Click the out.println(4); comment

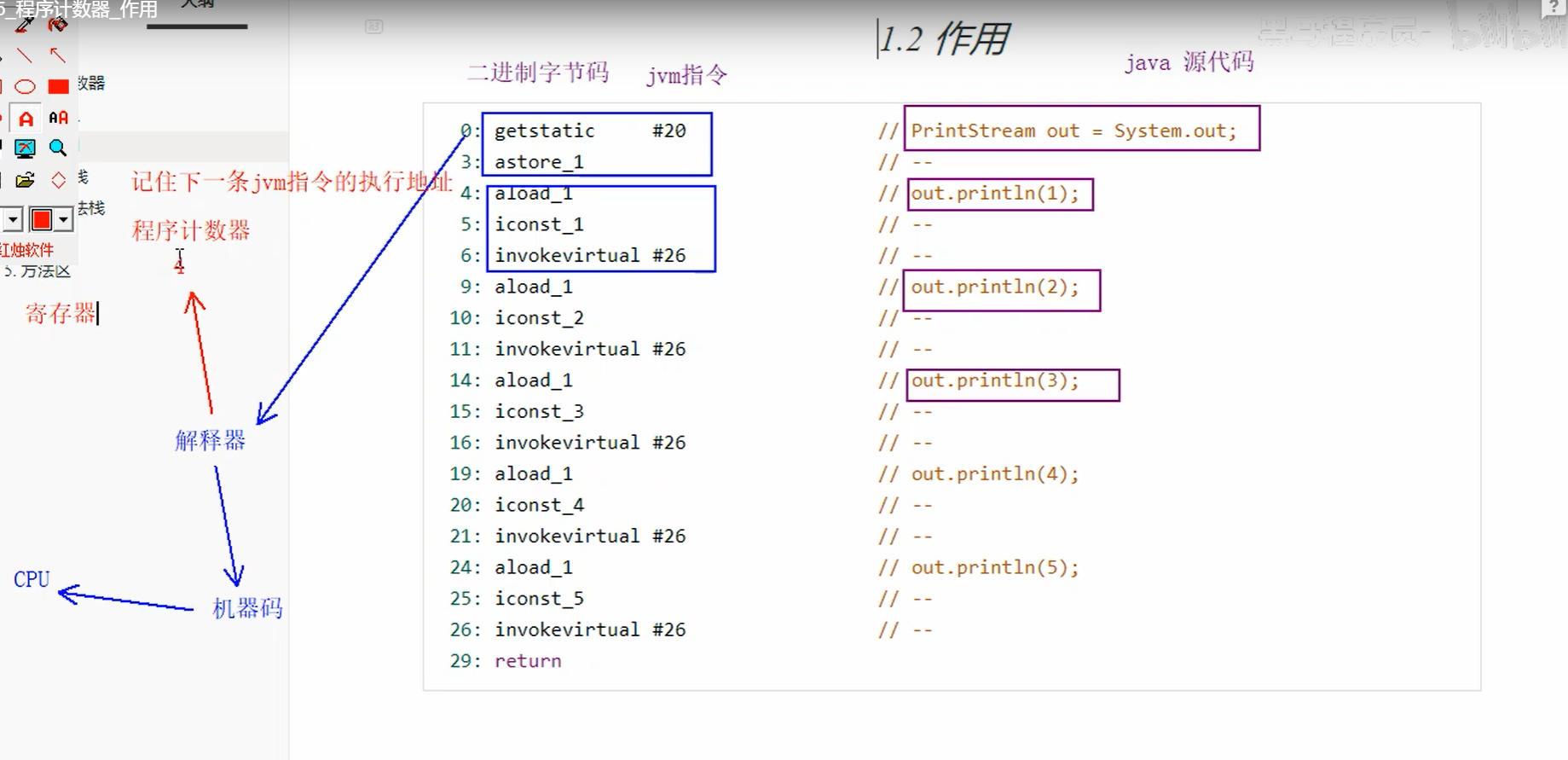994,473
